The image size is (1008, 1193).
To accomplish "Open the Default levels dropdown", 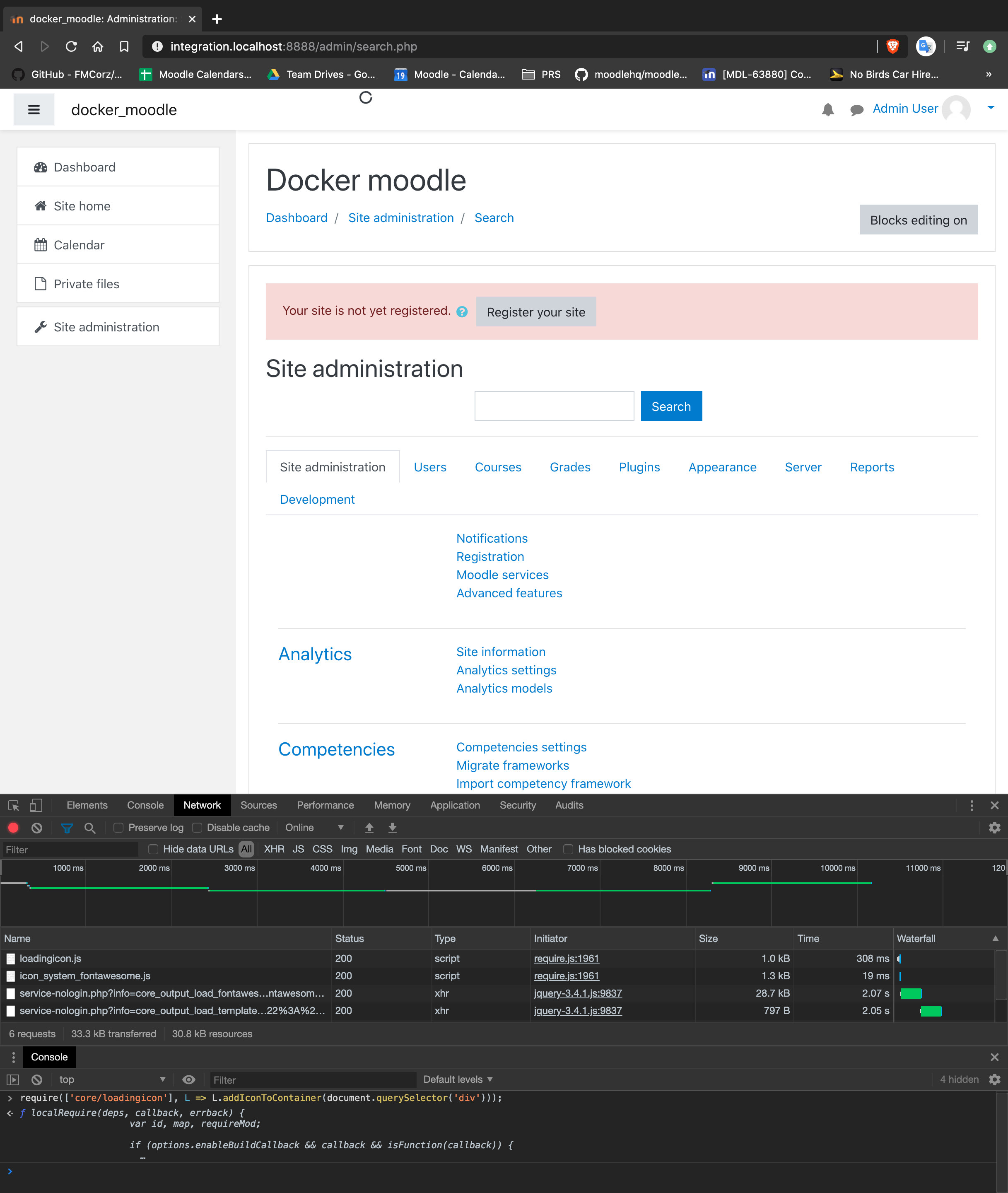I will coord(458,1080).
